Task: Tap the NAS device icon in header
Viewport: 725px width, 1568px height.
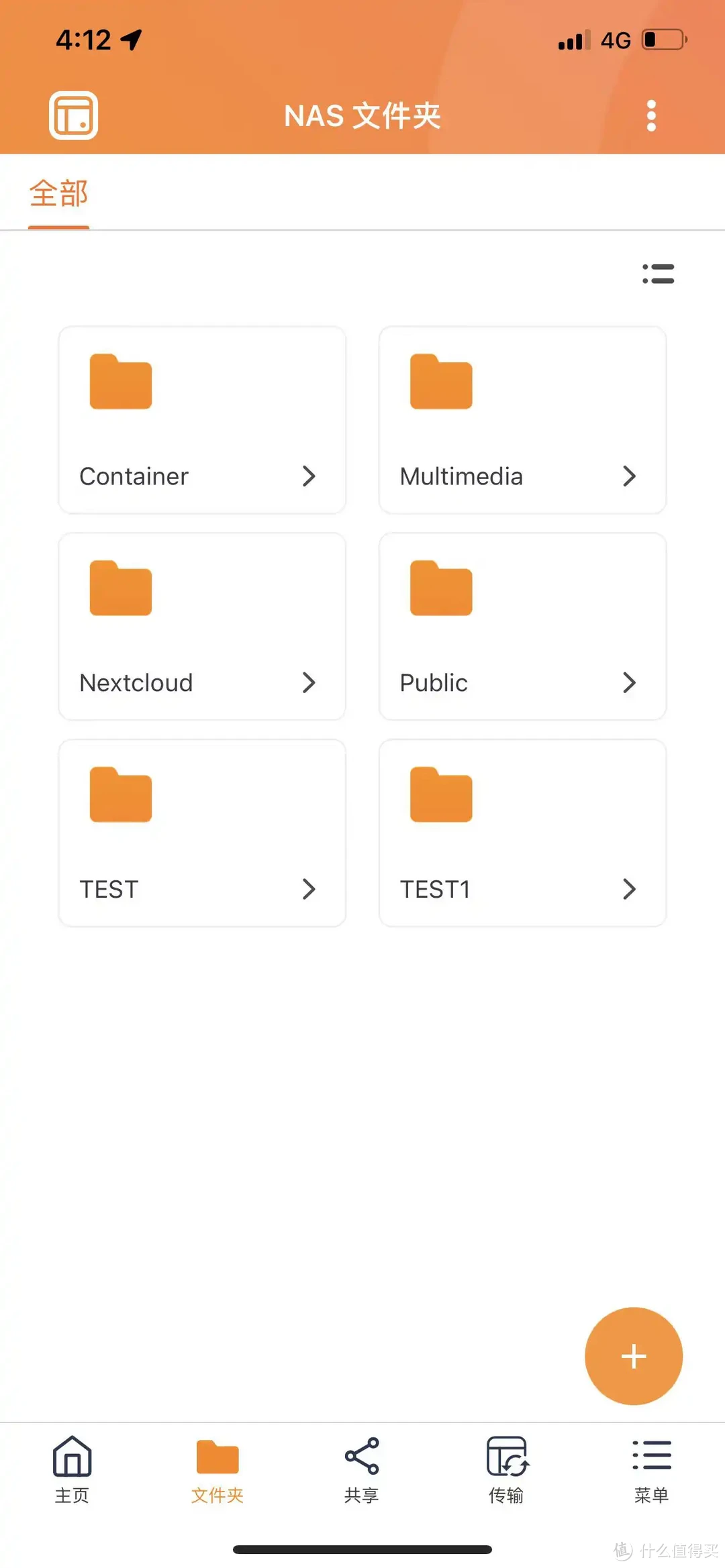Action: point(73,115)
